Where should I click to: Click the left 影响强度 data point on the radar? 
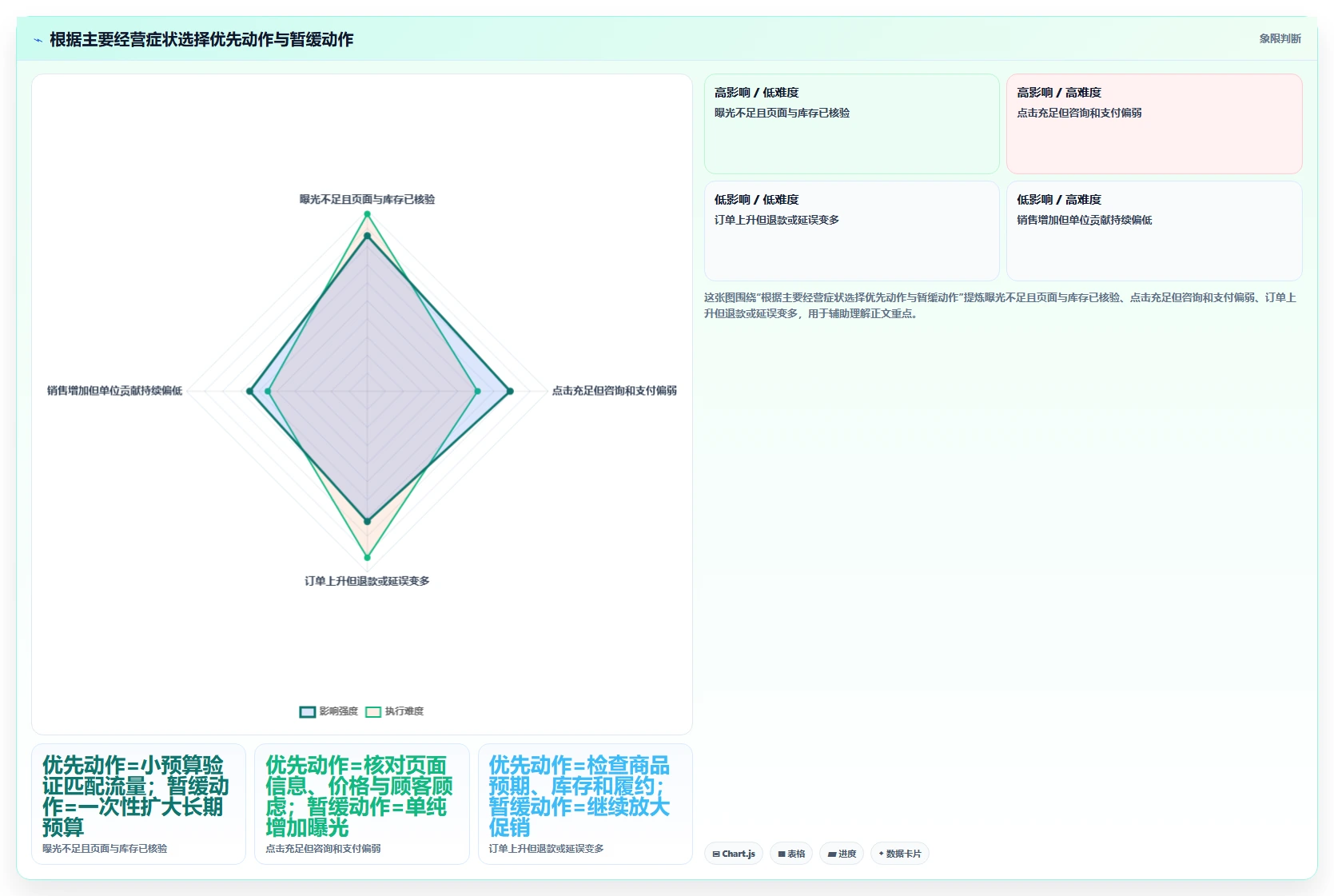tap(250, 392)
